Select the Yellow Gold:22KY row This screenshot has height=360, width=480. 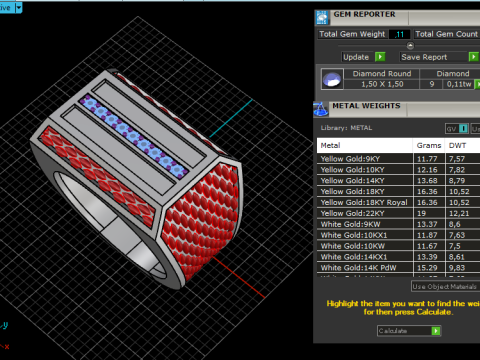coord(398,213)
